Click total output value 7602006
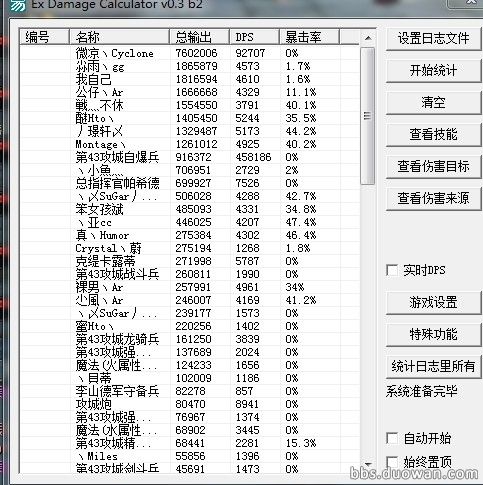483x485 pixels. tap(196, 53)
